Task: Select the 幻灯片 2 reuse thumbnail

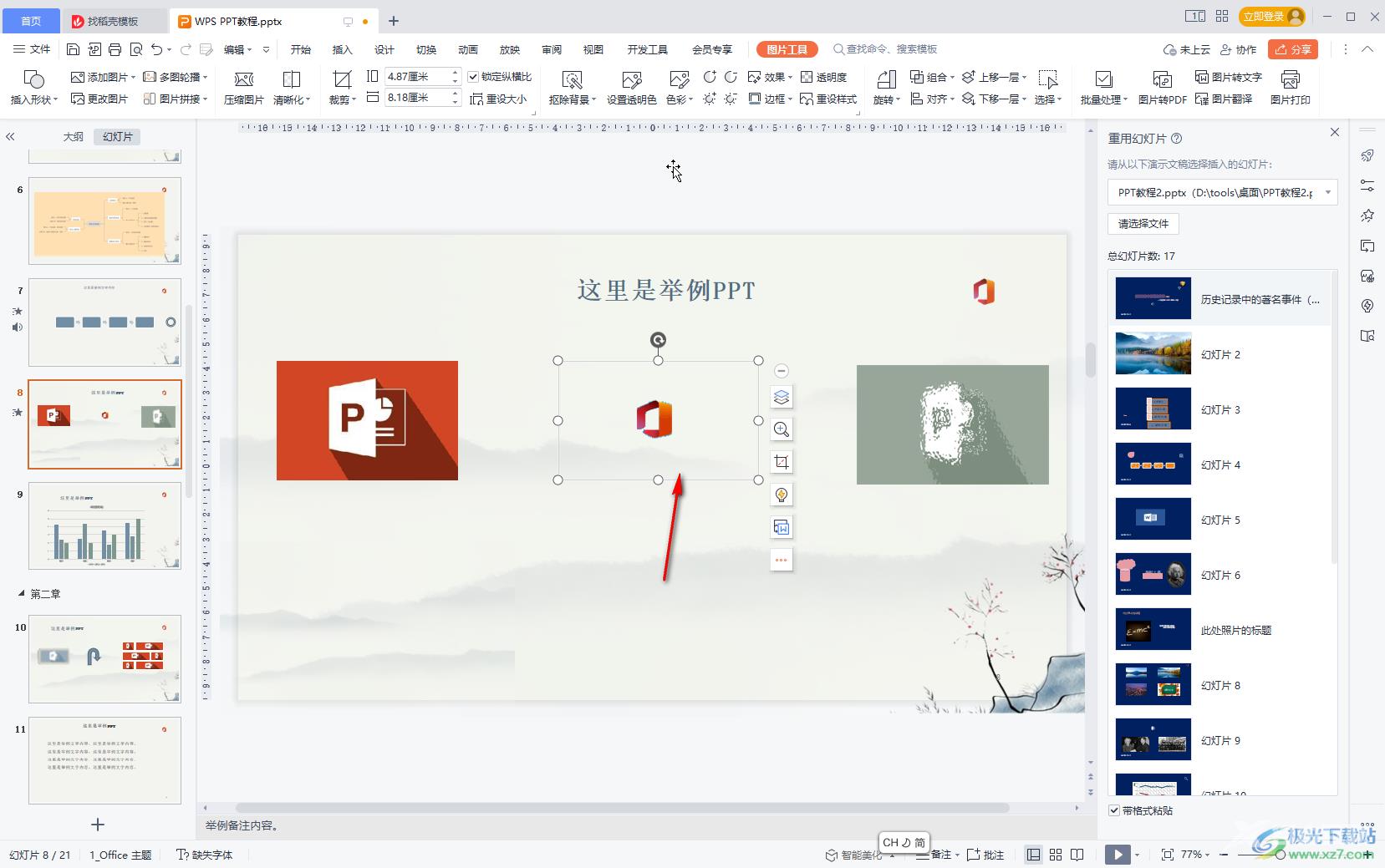Action: [x=1153, y=354]
